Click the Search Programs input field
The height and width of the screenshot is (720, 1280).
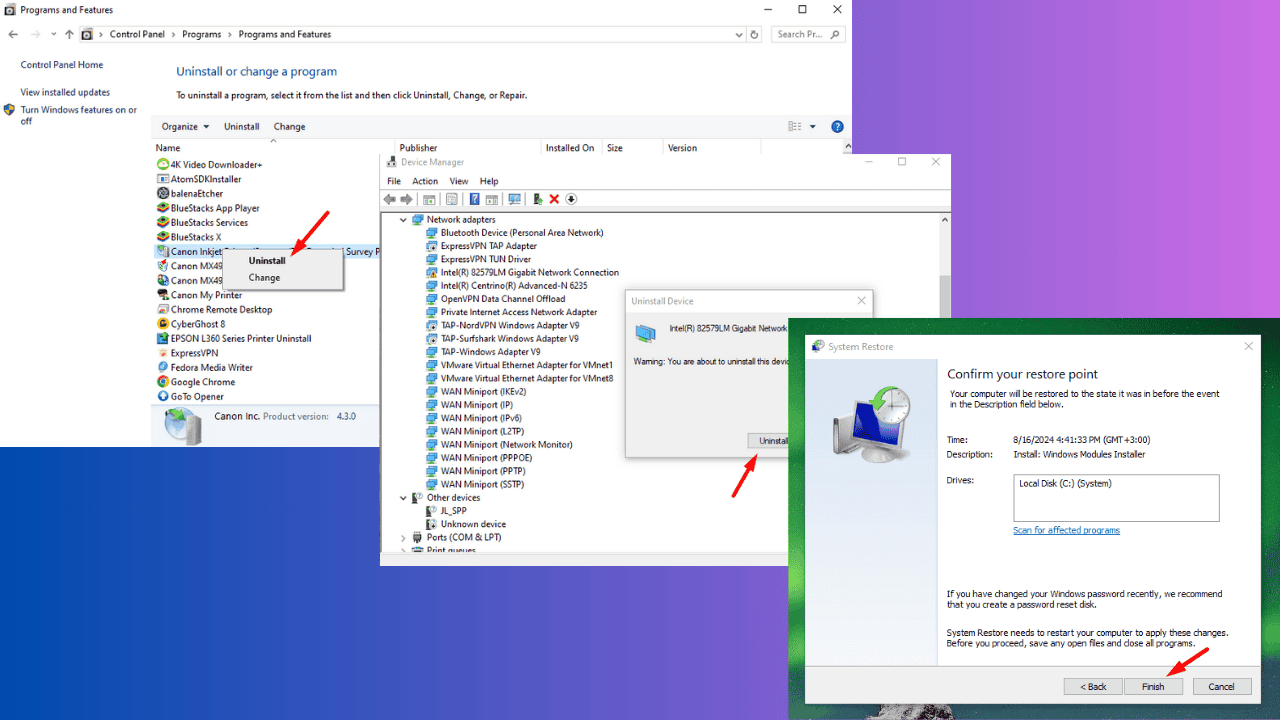808,34
